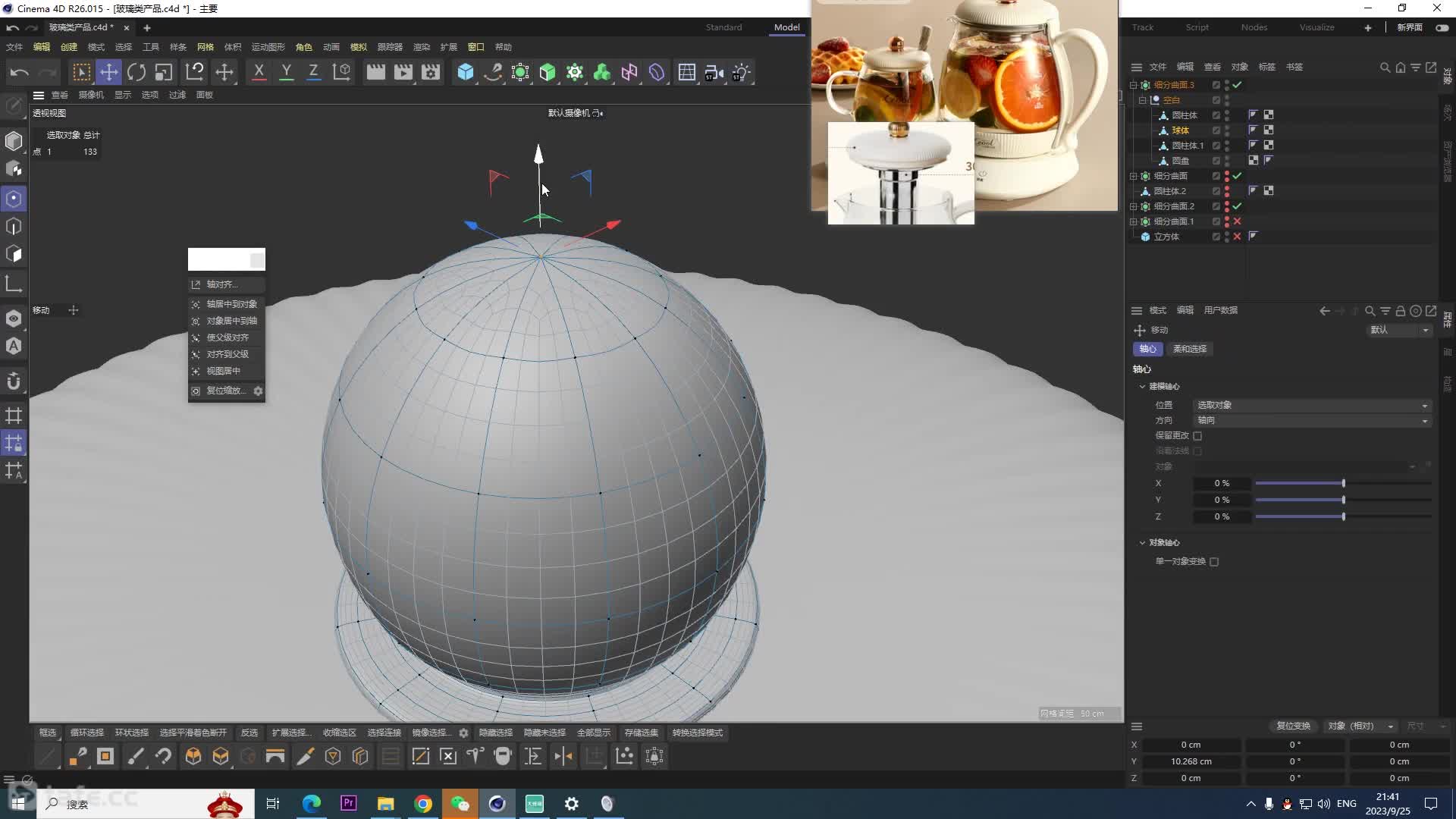Add a Subdivision Surface generator

coord(520,72)
